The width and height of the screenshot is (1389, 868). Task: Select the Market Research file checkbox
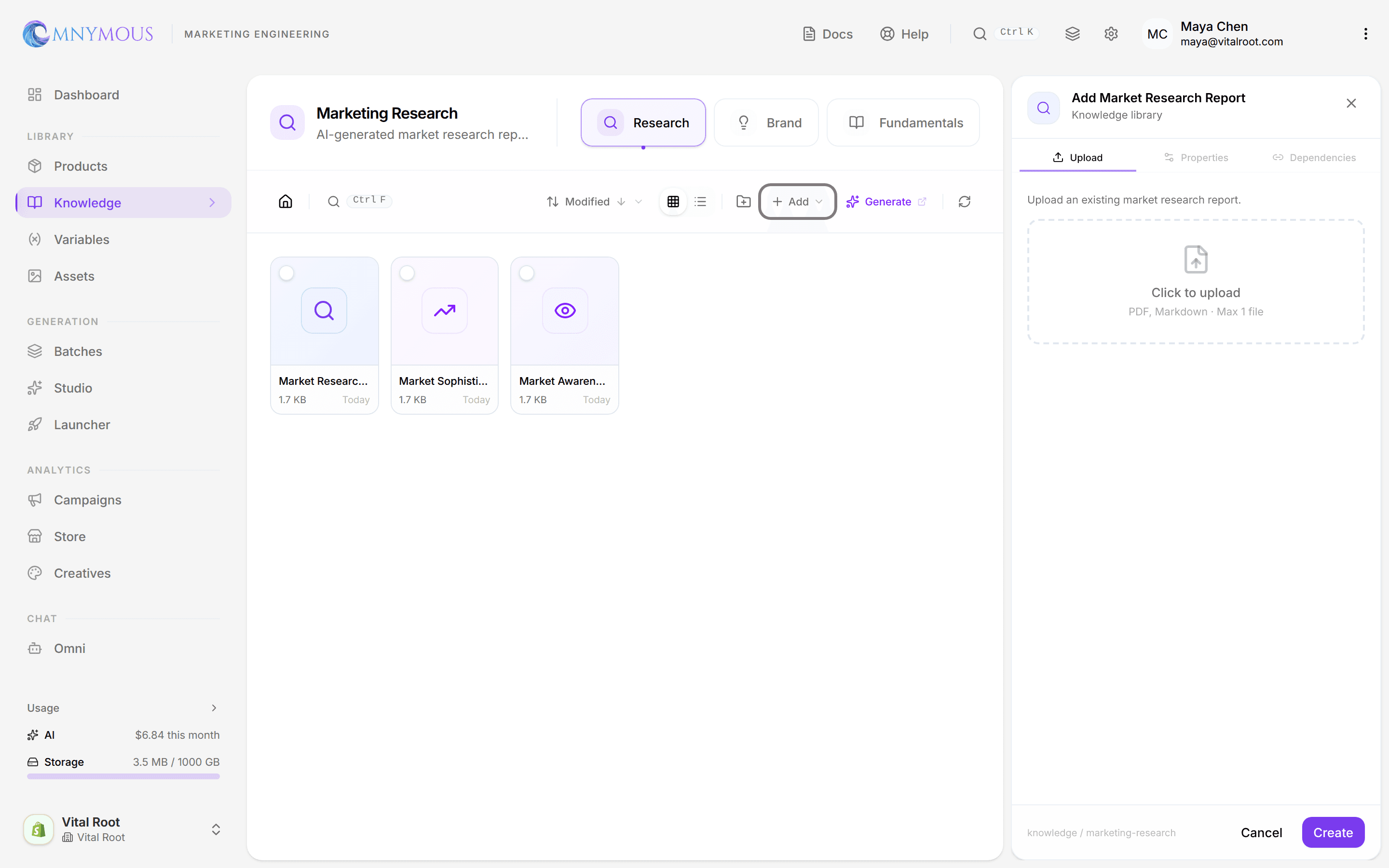[286, 272]
